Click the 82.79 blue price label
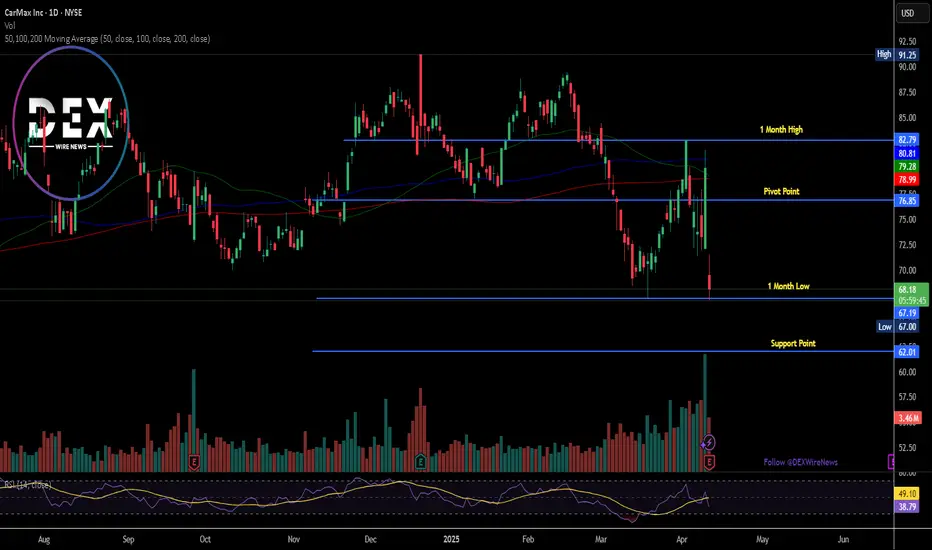 click(907, 140)
